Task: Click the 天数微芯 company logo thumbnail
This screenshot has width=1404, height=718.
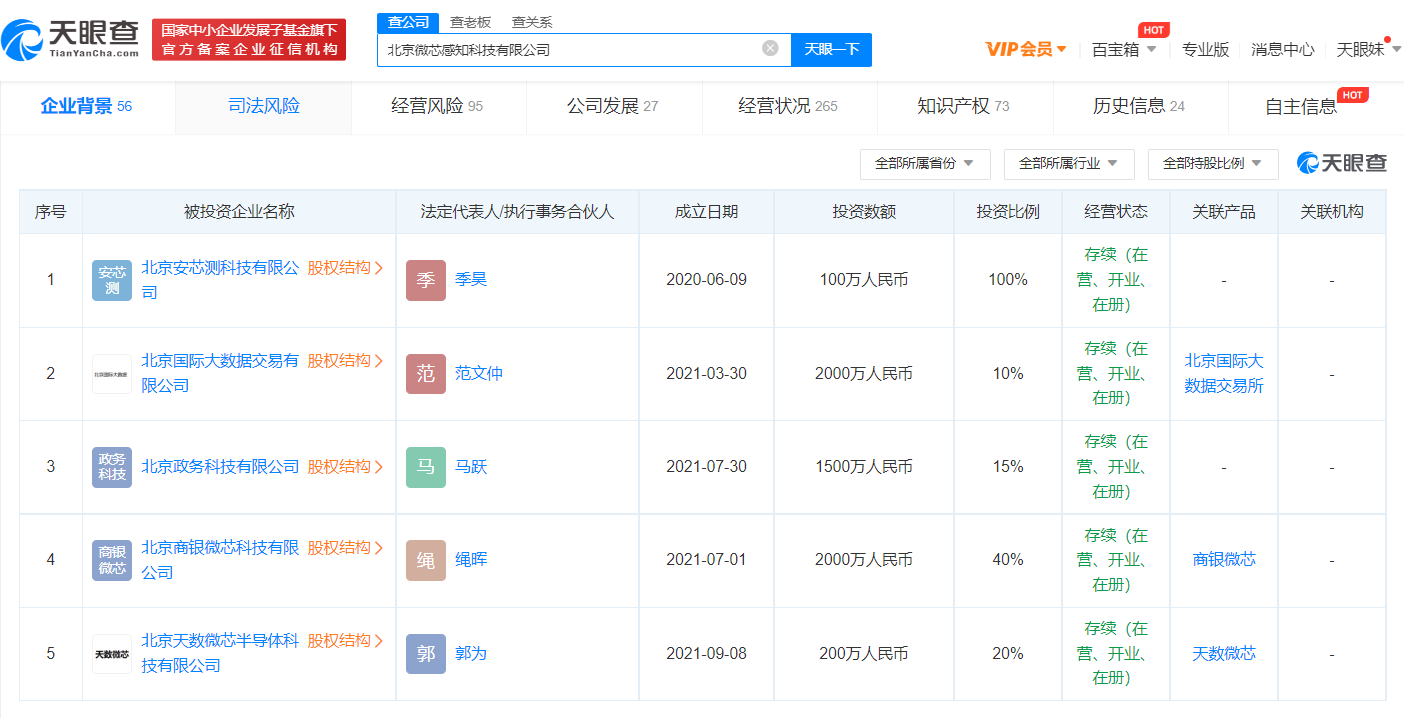Action: [x=112, y=654]
